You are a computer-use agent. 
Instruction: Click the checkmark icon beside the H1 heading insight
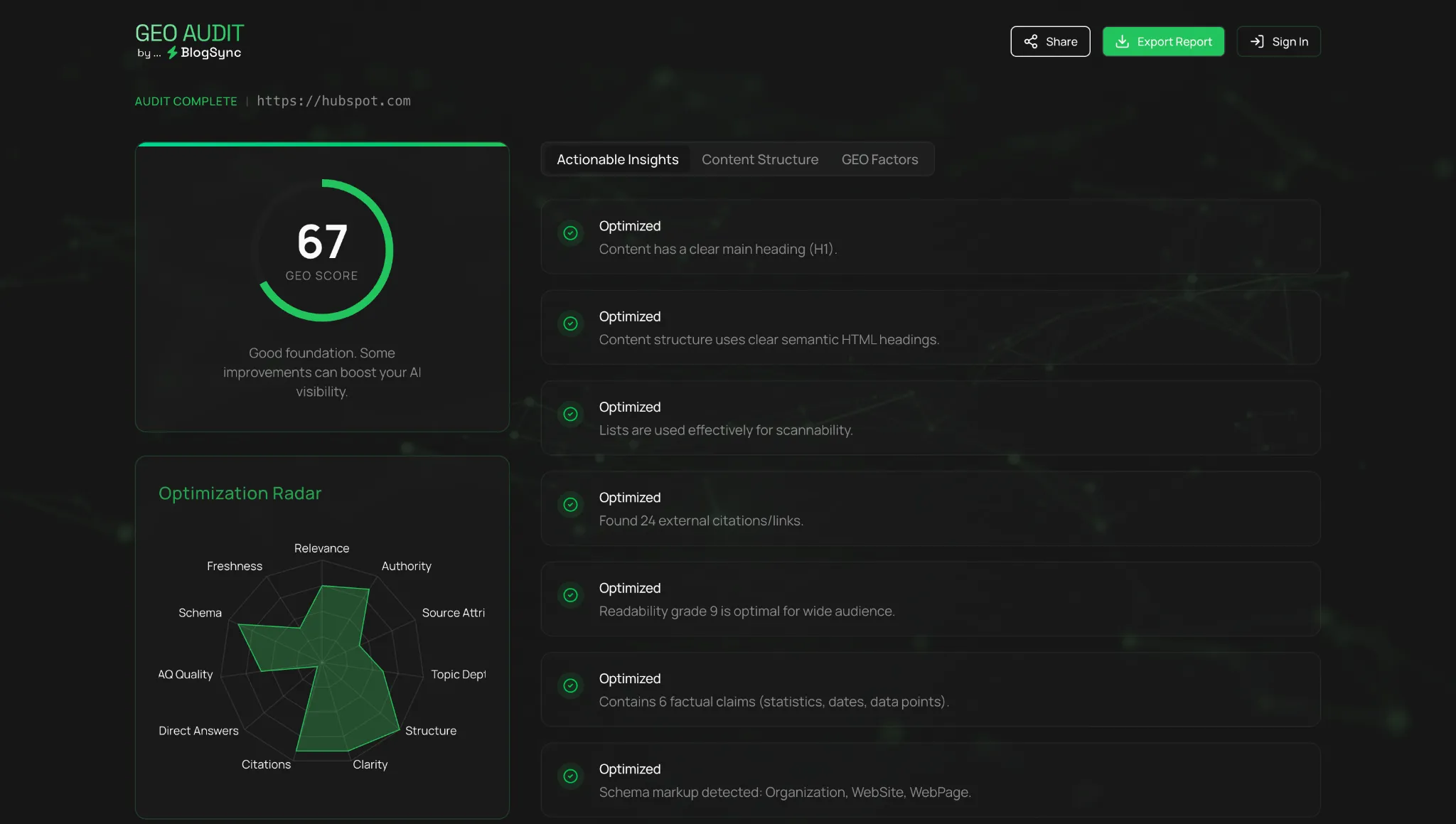coord(571,232)
